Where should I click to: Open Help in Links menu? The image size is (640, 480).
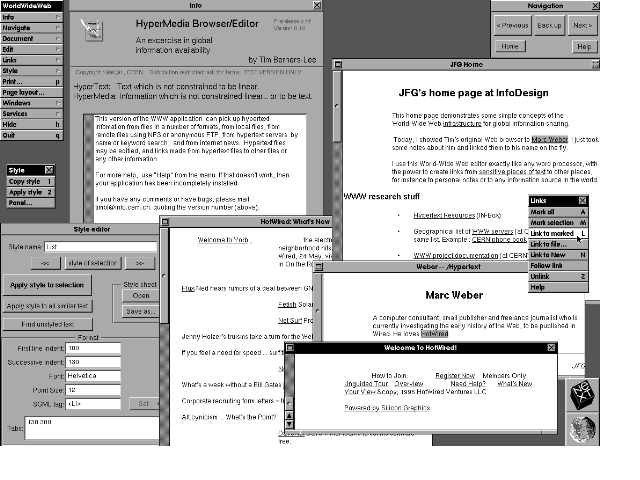click(558, 287)
